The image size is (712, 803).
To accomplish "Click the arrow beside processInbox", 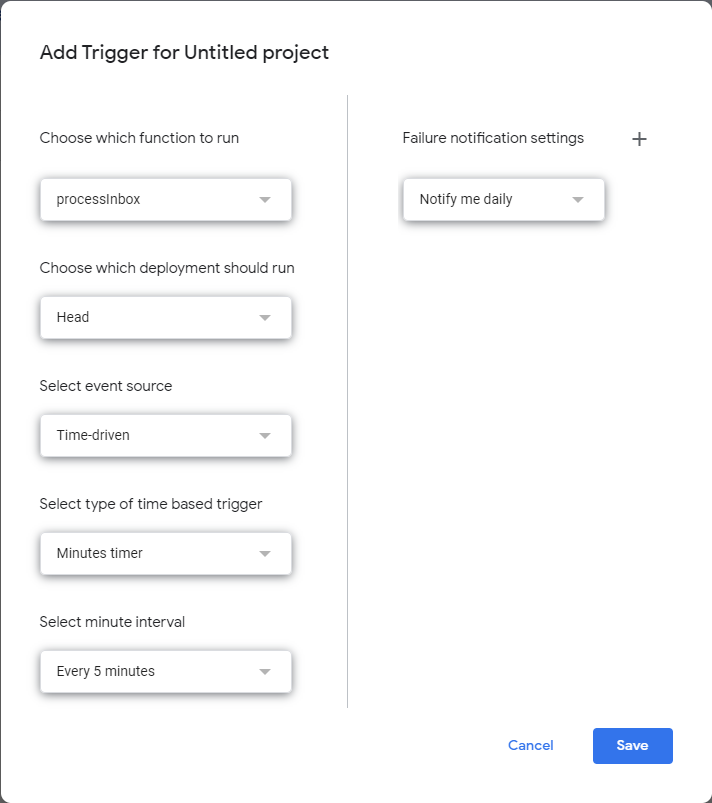I will click(x=265, y=200).
